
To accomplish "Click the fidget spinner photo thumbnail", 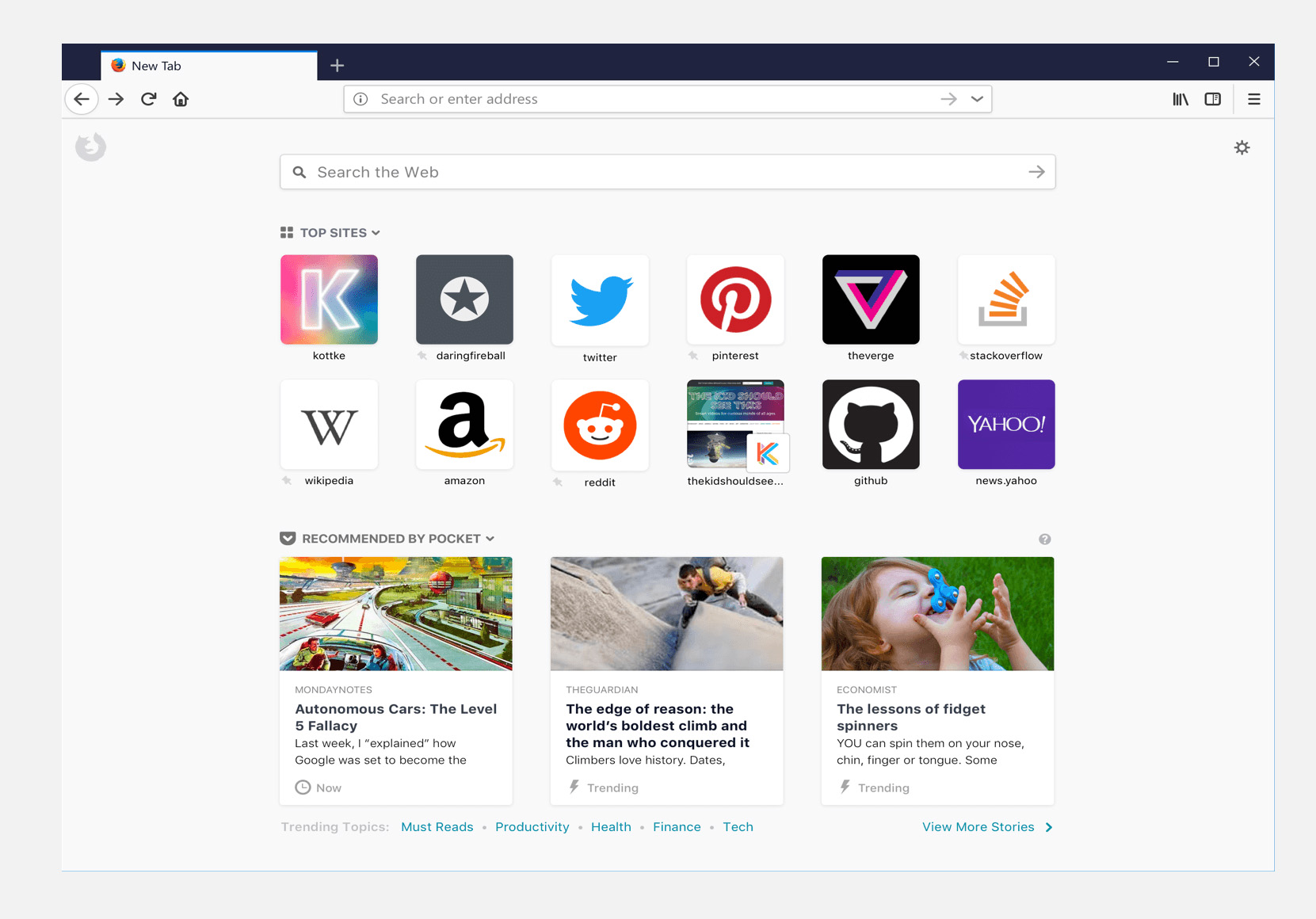I will tap(938, 614).
